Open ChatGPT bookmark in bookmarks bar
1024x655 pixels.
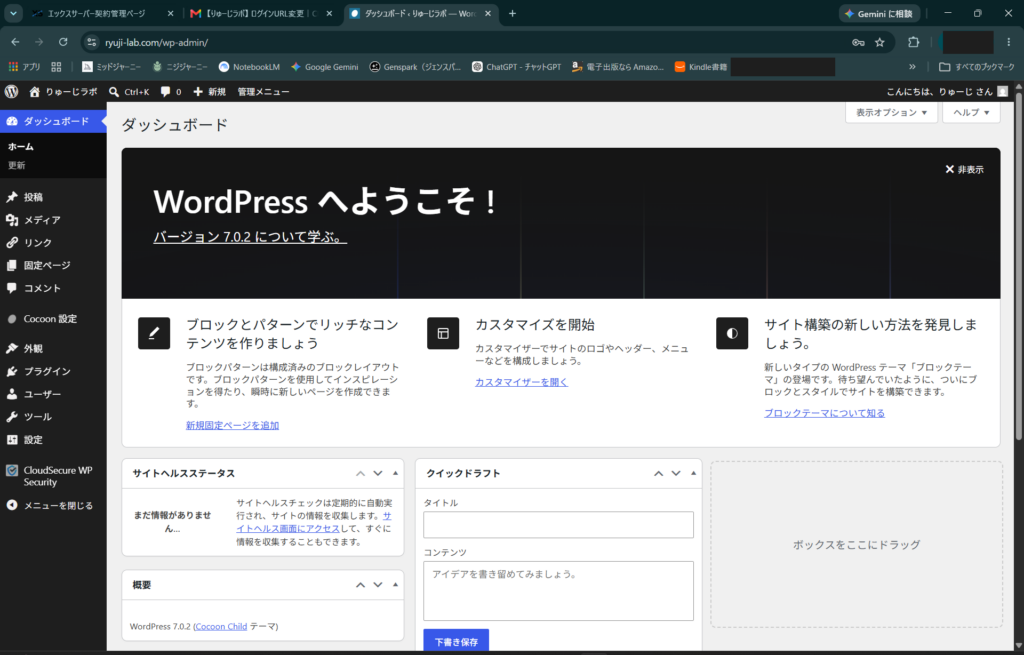pyautogui.click(x=517, y=67)
